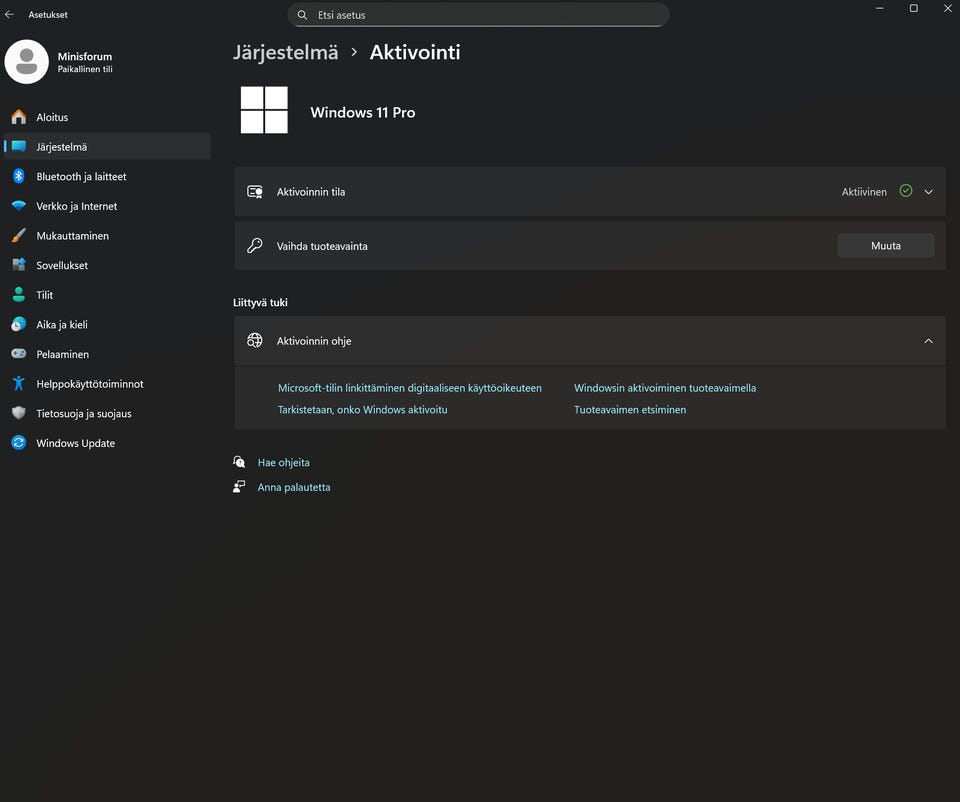Open Windowsin aktivoiminen tuoteavaimella link
The image size is (960, 802).
pyautogui.click(x=665, y=388)
